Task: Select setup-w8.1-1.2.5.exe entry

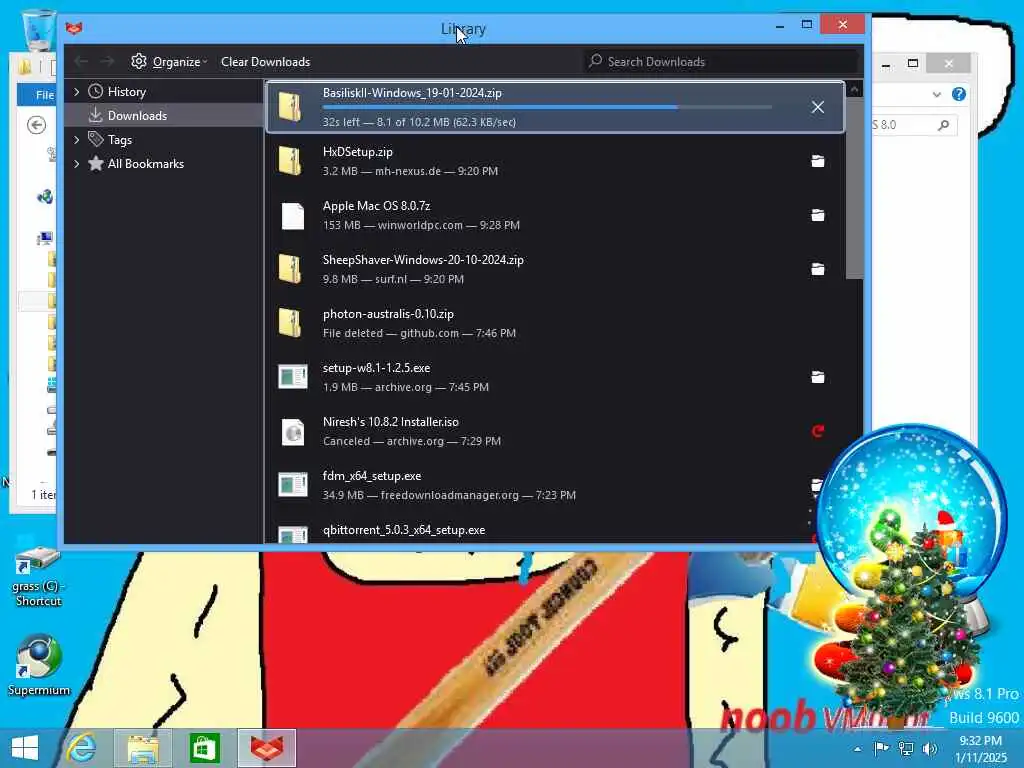Action: [x=555, y=377]
